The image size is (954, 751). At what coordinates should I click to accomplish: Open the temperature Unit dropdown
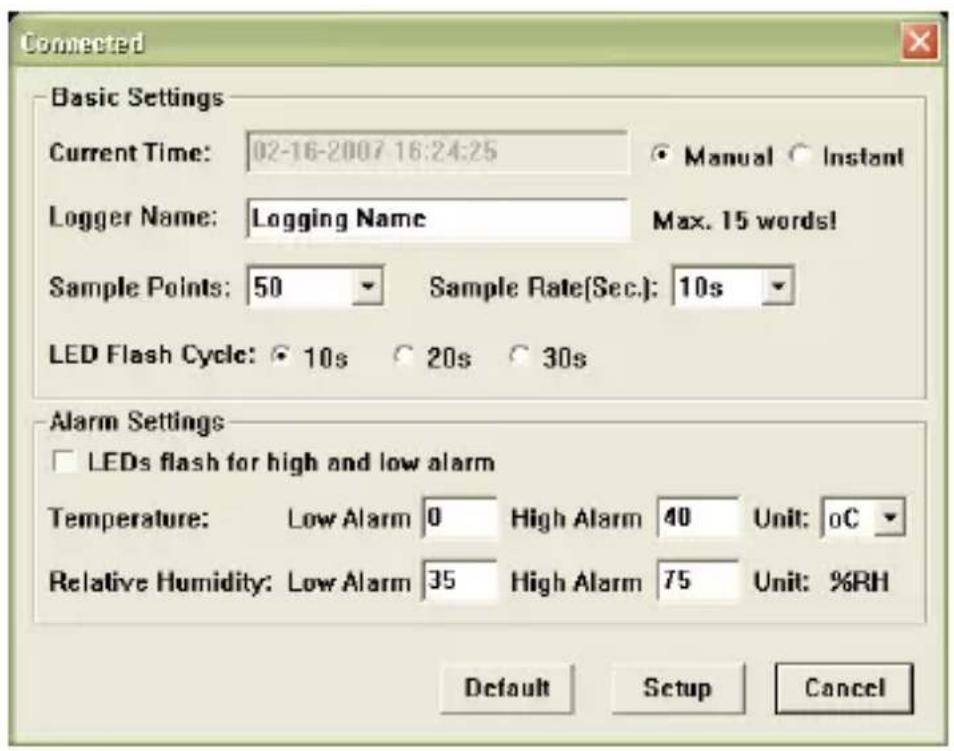click(x=890, y=518)
